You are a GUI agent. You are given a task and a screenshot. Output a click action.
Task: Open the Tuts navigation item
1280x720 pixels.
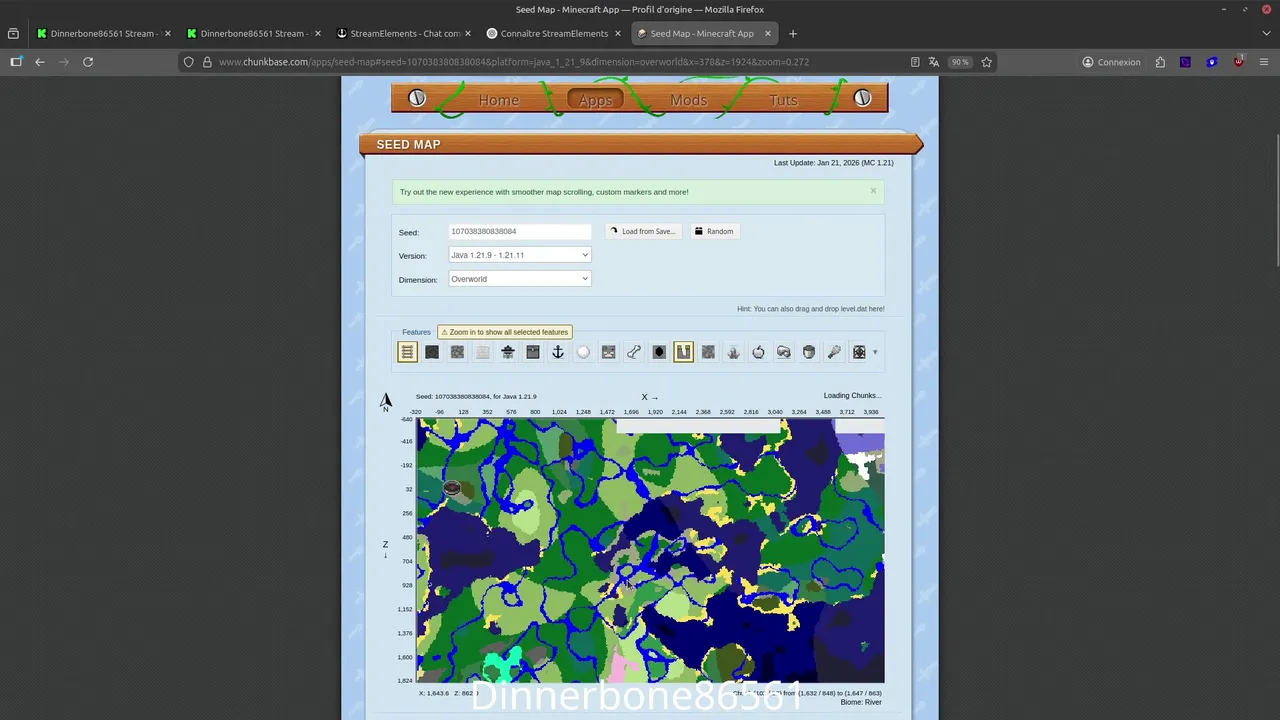tap(783, 100)
